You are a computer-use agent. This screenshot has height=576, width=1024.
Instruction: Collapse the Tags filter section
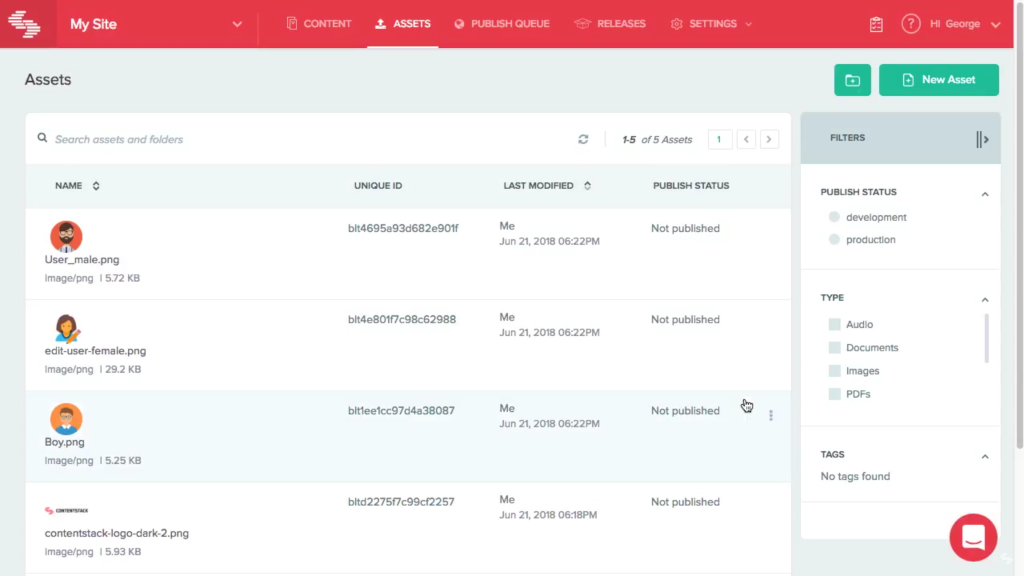pyautogui.click(x=984, y=456)
